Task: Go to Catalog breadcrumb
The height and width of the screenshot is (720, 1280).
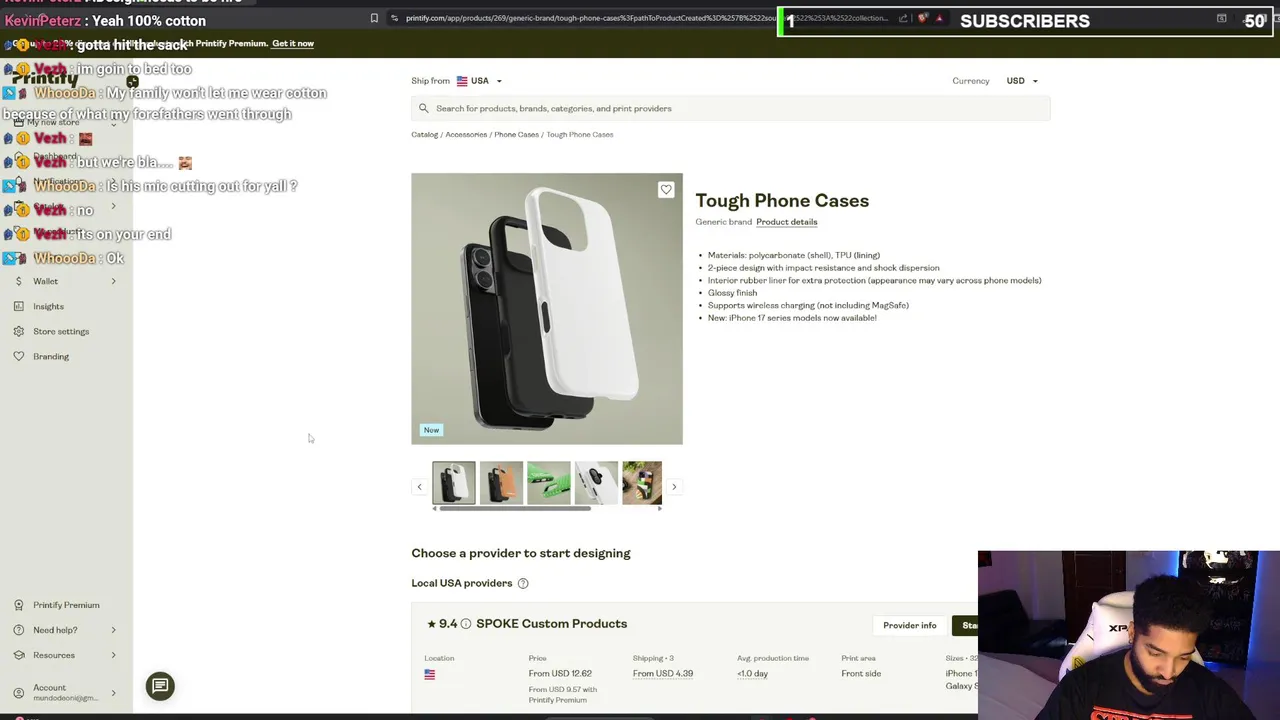Action: [425, 134]
